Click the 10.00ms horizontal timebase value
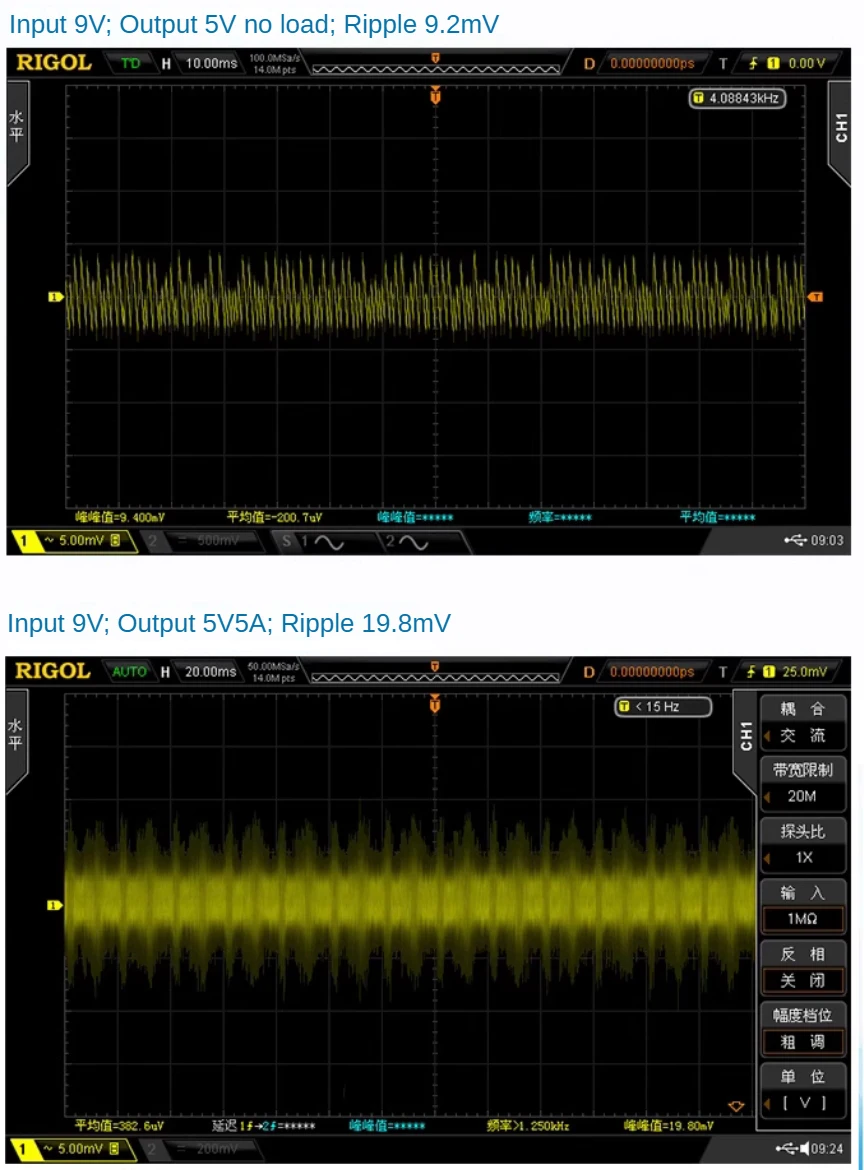 pyautogui.click(x=211, y=63)
